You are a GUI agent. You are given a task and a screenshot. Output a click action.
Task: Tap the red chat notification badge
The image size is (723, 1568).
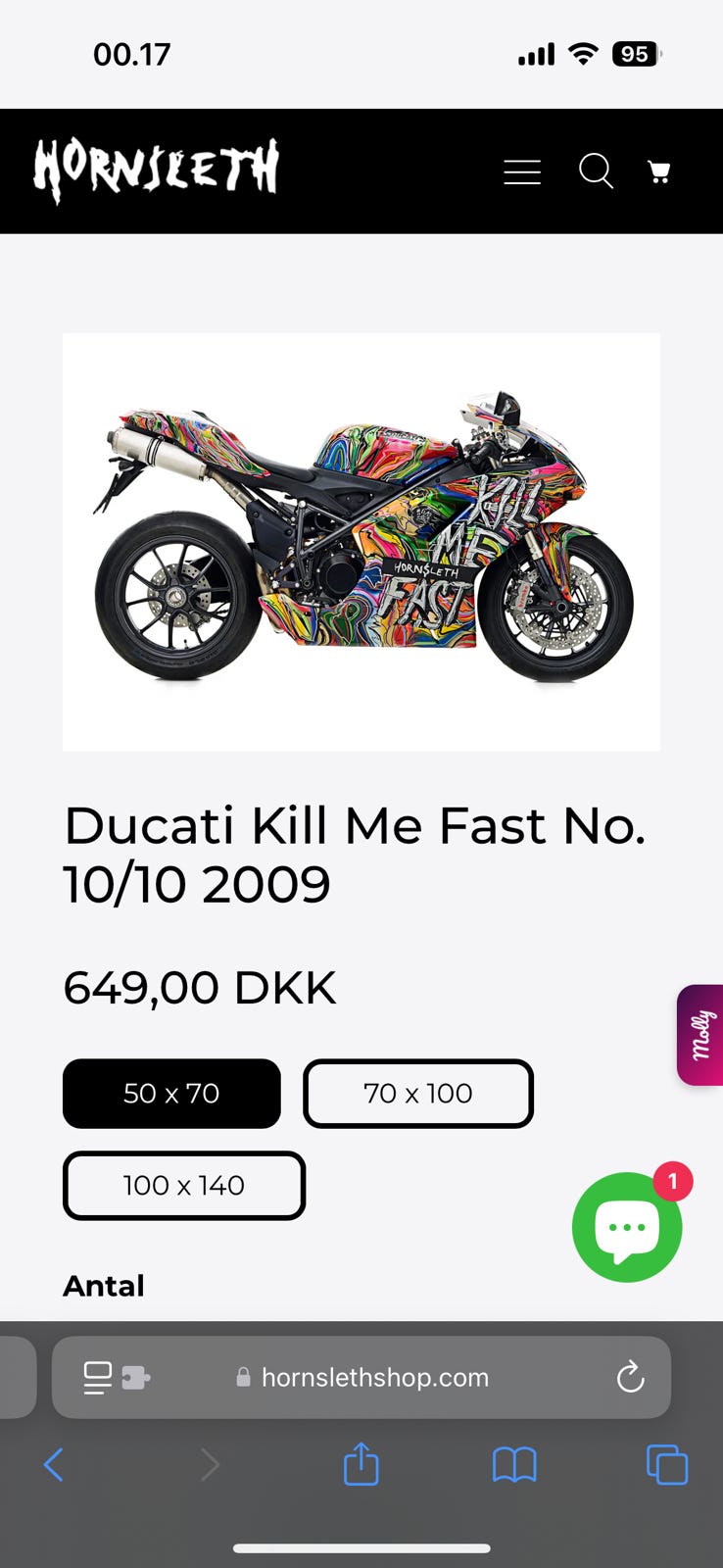pyautogui.click(x=673, y=1182)
